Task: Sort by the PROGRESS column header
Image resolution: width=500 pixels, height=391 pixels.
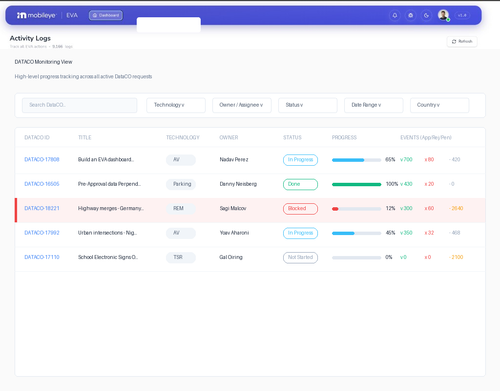Action: (344, 137)
